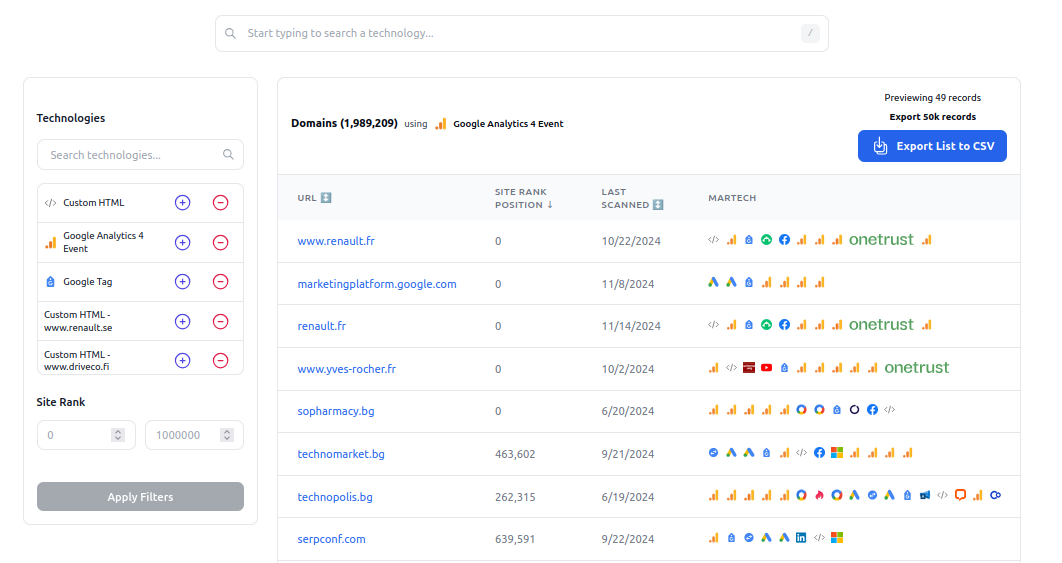Focus the top technology search bar
This screenshot has height=563, width=1062.
522,33
